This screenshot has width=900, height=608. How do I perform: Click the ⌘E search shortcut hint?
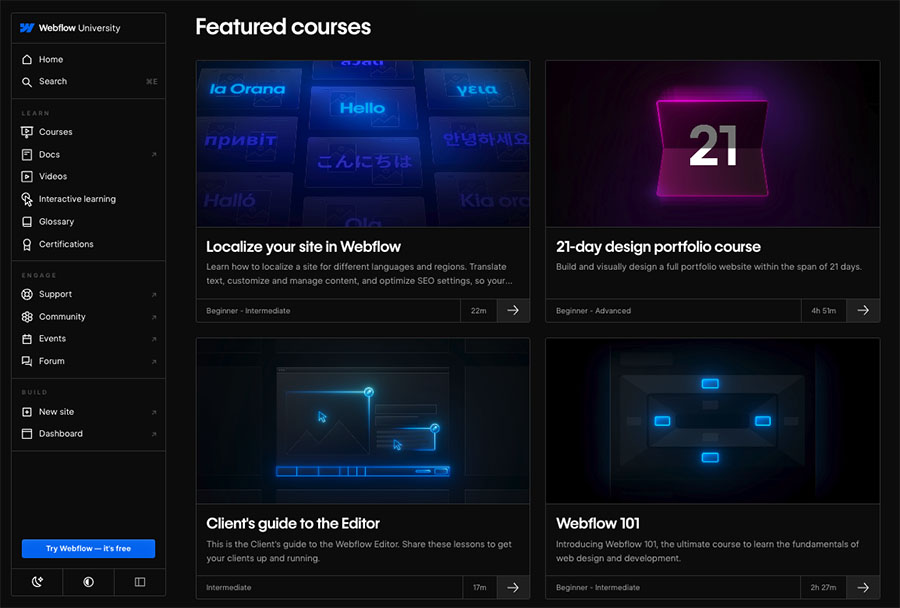(x=152, y=82)
